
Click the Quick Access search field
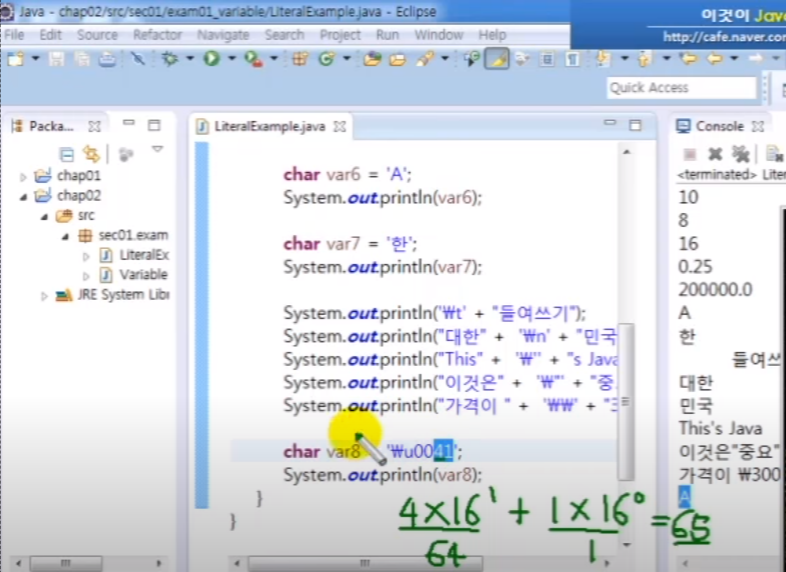681,88
